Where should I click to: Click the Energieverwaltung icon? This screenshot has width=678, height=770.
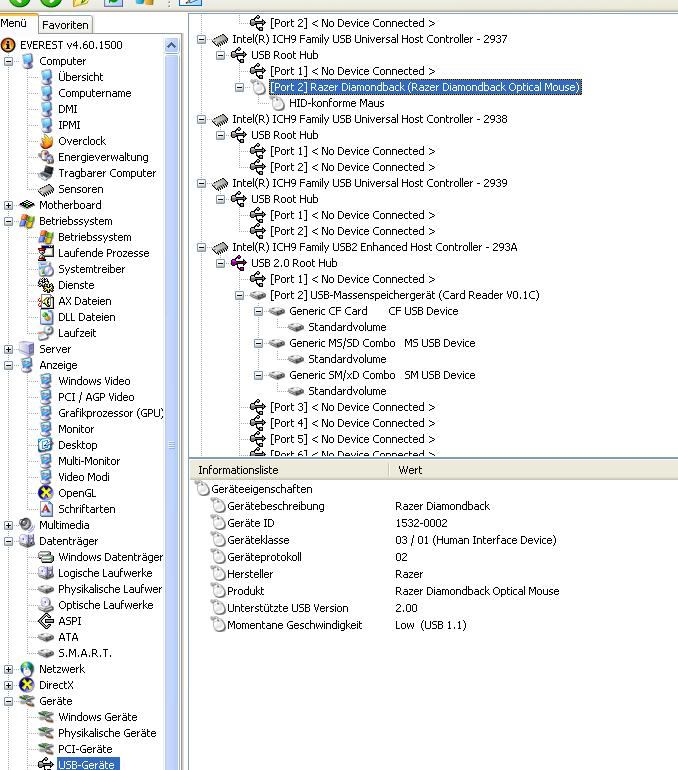[46, 157]
